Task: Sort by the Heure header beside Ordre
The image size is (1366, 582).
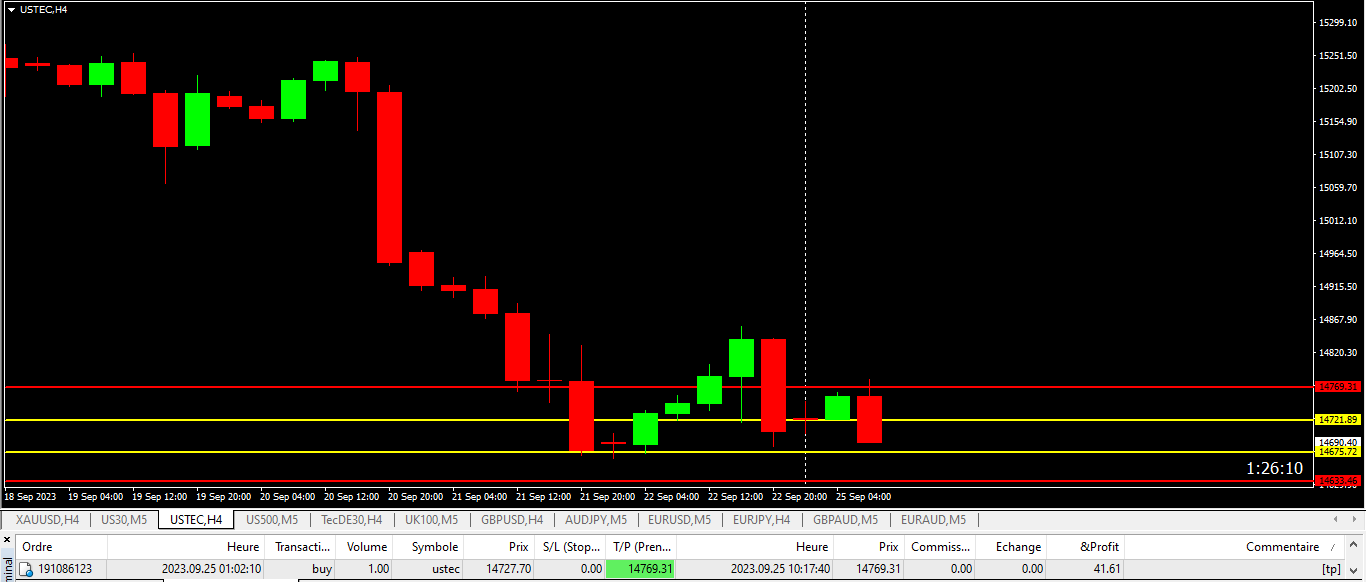Action: [x=185, y=547]
